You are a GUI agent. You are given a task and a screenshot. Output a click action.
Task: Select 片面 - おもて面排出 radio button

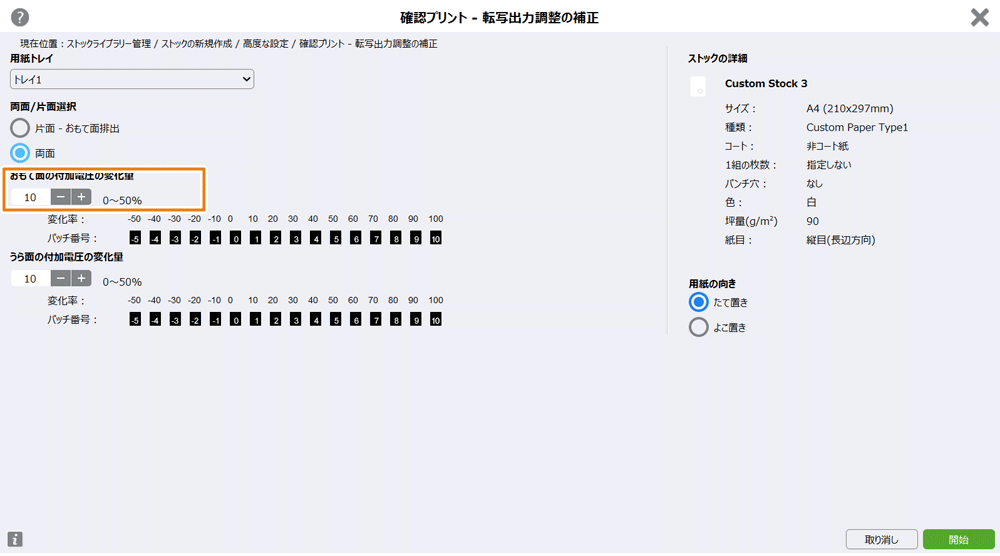tap(20, 128)
